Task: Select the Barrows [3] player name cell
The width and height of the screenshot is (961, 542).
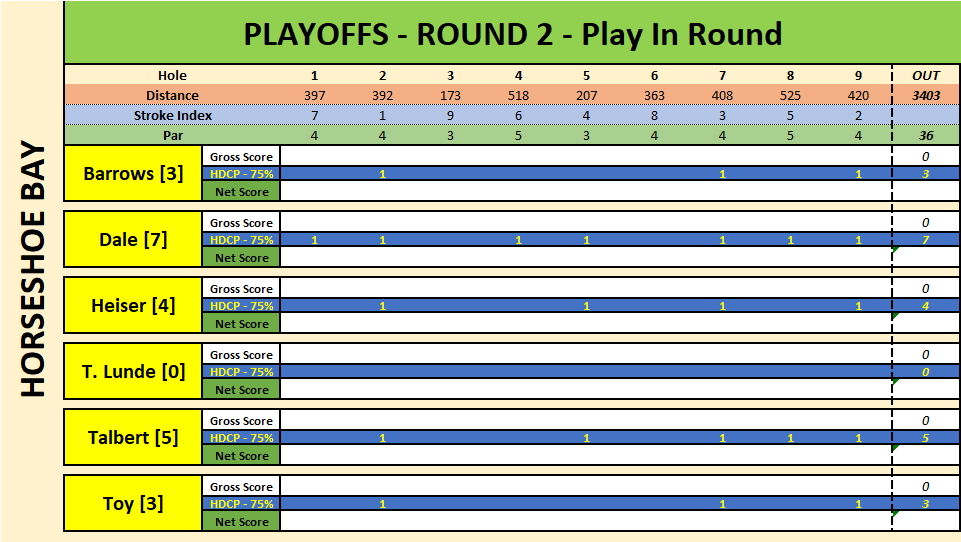Action: tap(133, 173)
